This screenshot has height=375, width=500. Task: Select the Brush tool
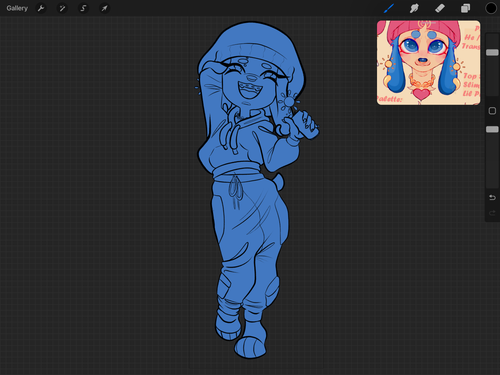click(389, 8)
